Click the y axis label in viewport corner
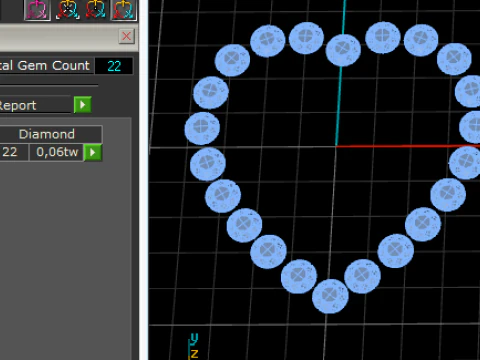 coord(194,338)
